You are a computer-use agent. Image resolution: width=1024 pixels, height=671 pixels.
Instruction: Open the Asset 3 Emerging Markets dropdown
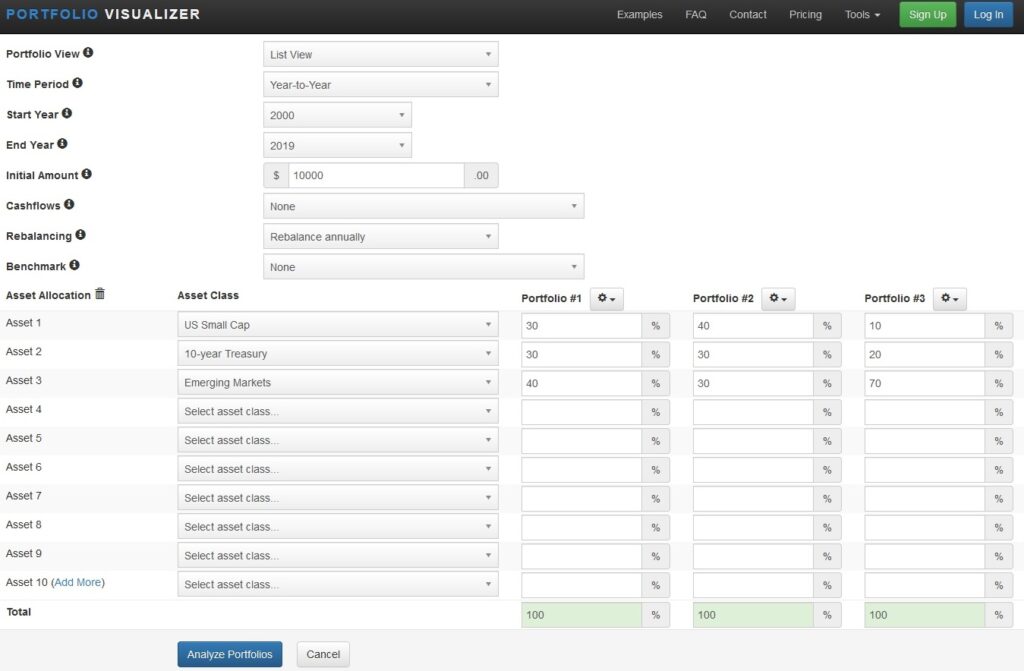coord(338,382)
